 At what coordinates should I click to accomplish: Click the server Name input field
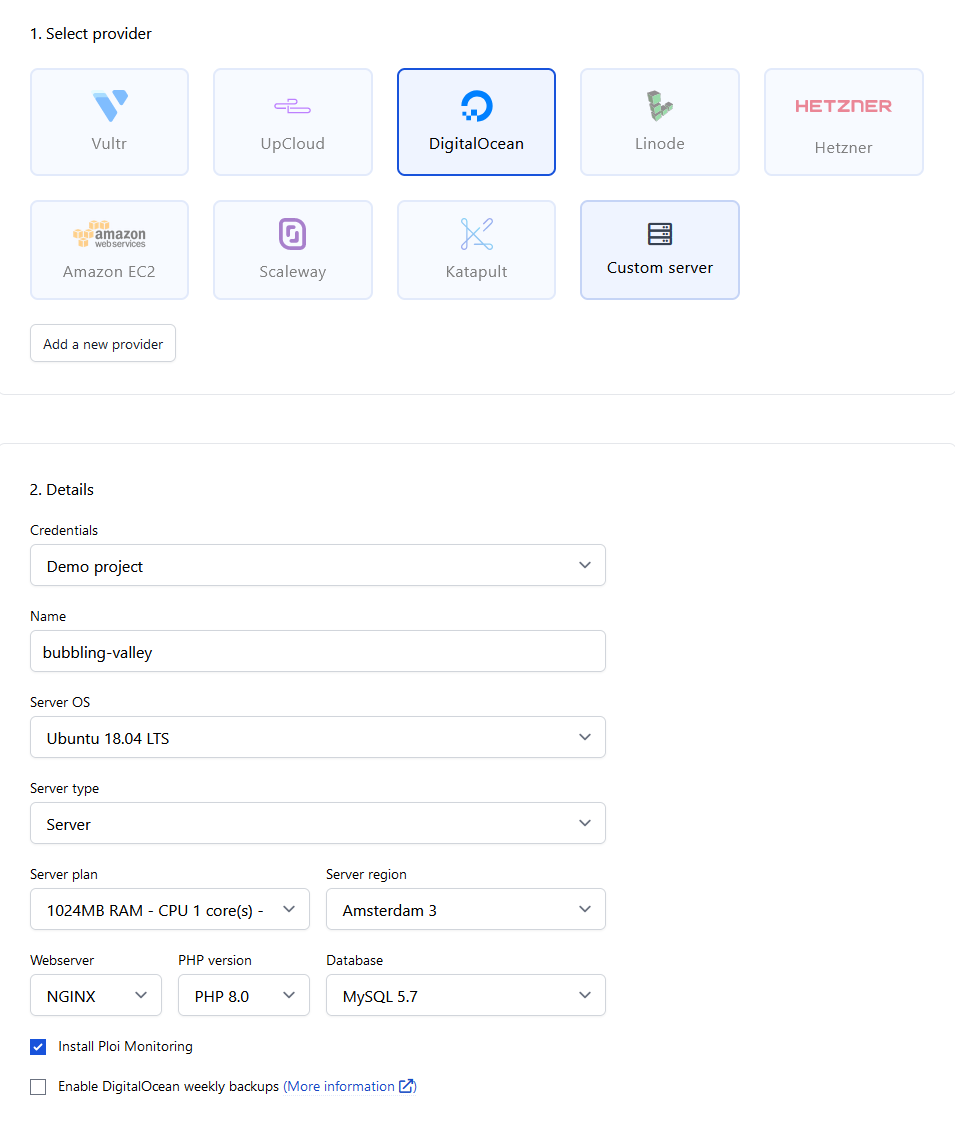pyautogui.click(x=317, y=652)
